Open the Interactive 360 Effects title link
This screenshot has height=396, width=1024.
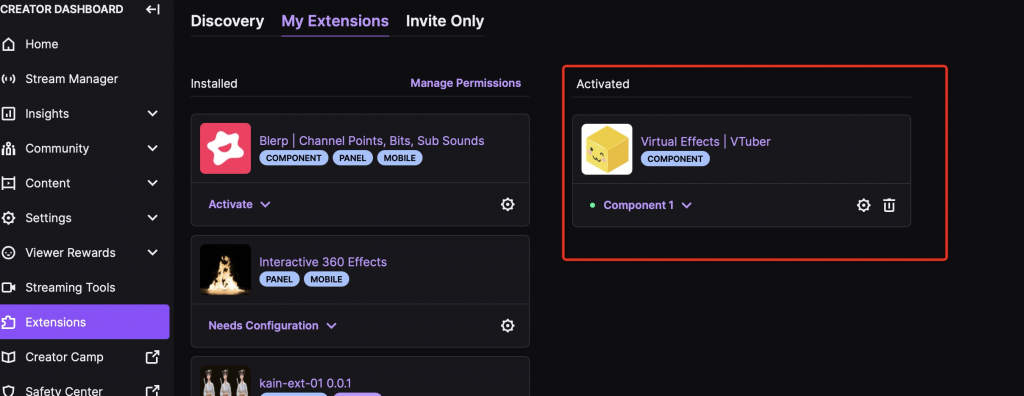pos(323,262)
